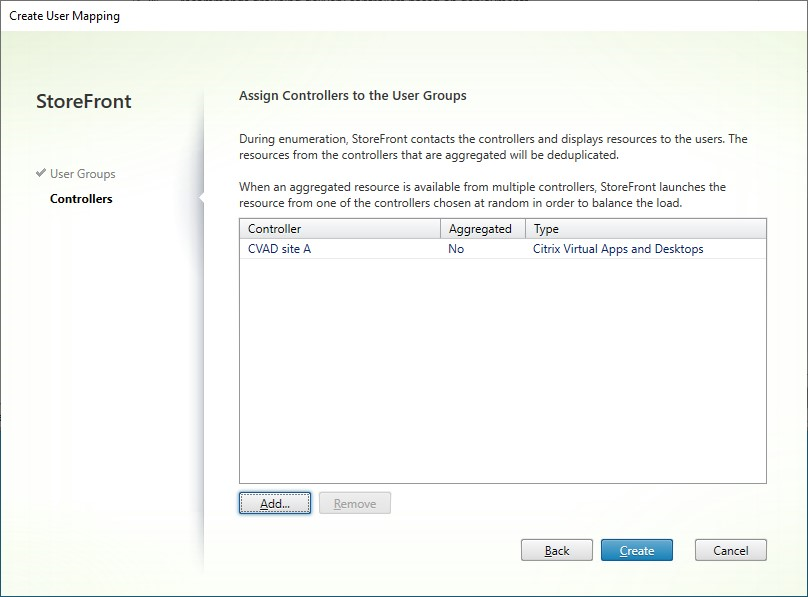Viewport: 808px width, 597px height.
Task: Go Back to the previous wizard step
Action: 556,550
